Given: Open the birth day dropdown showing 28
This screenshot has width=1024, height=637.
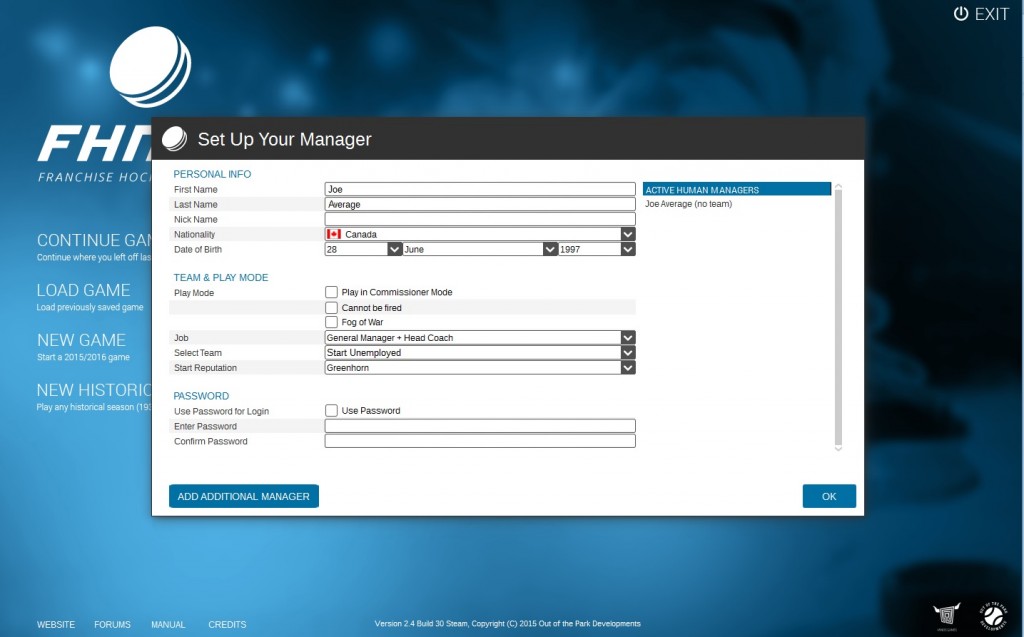Looking at the screenshot, I should click(362, 249).
